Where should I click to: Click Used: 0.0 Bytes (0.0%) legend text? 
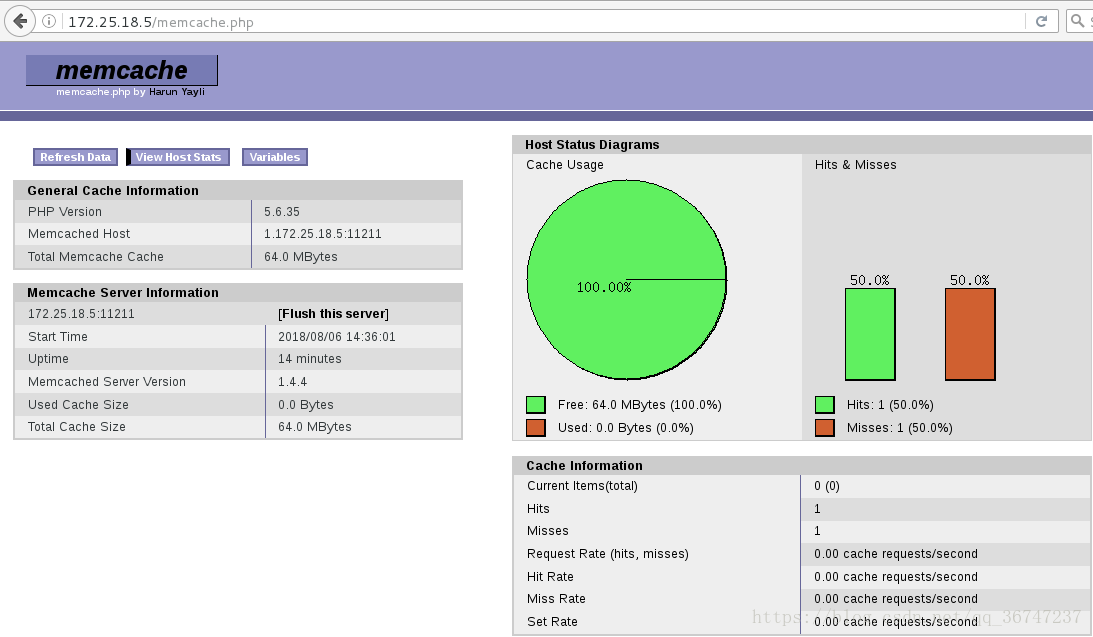(x=625, y=428)
